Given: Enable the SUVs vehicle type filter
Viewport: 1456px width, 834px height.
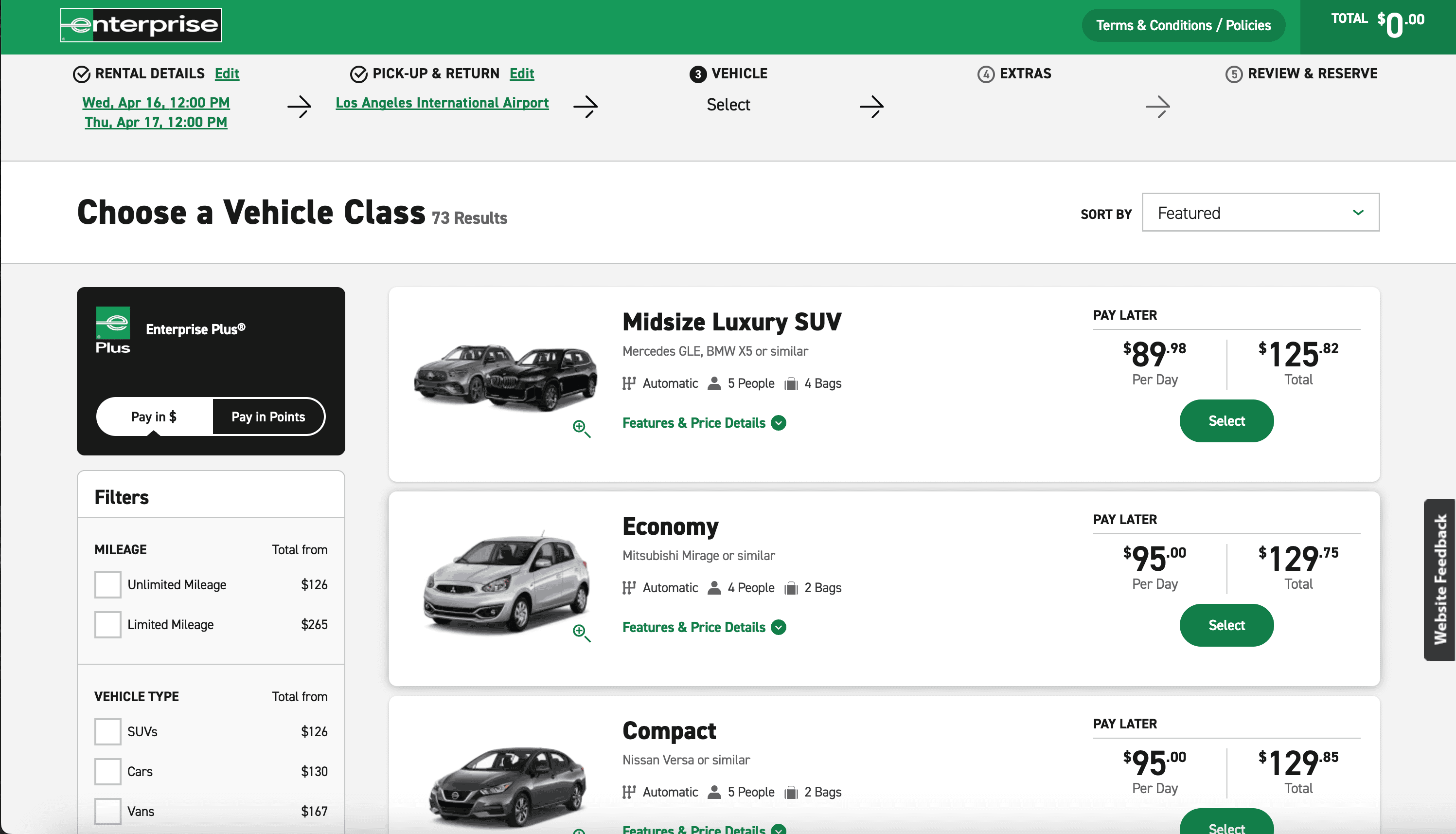Looking at the screenshot, I should [x=107, y=731].
